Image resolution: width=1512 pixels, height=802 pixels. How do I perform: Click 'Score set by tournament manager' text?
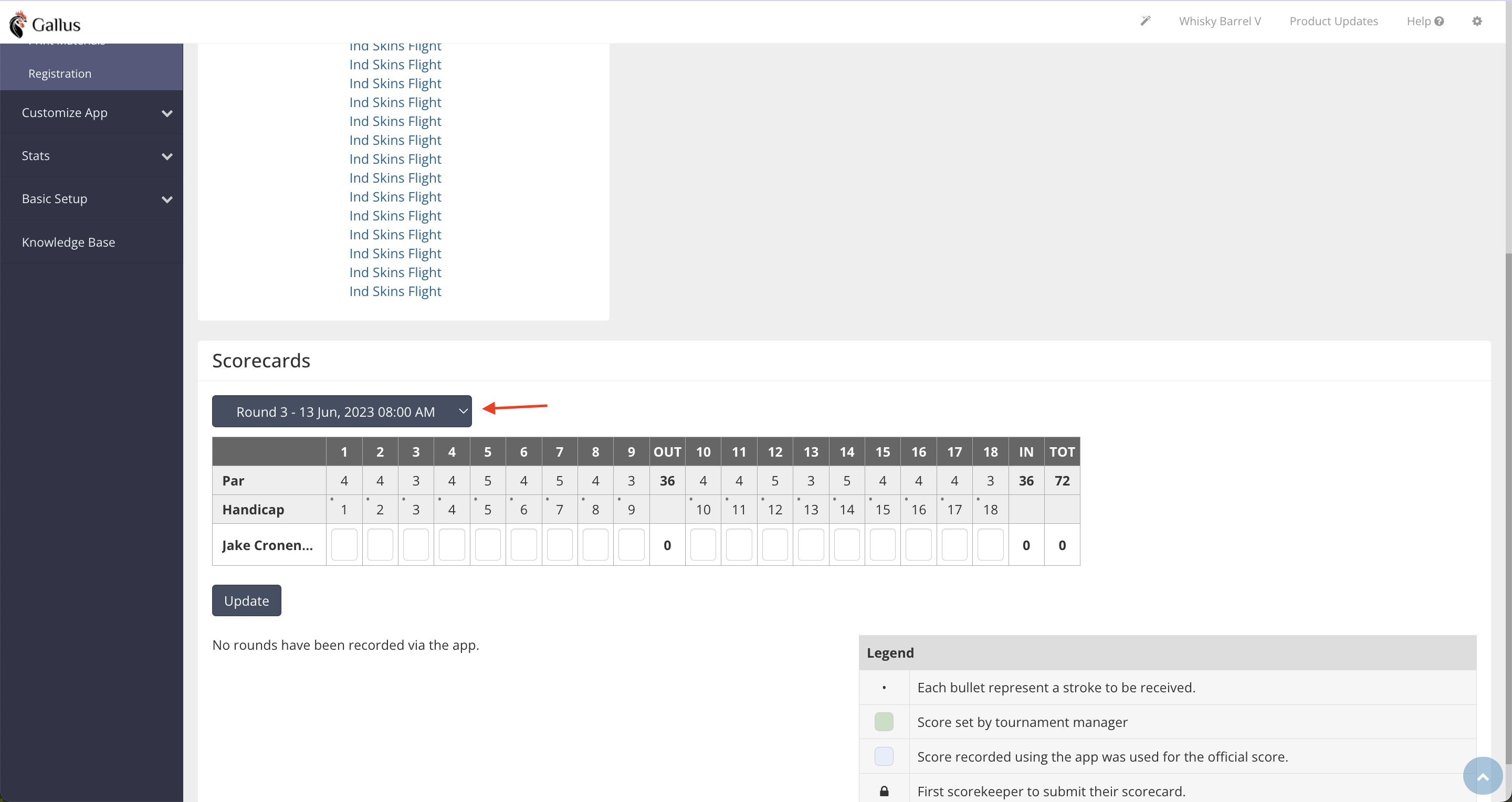click(1022, 722)
